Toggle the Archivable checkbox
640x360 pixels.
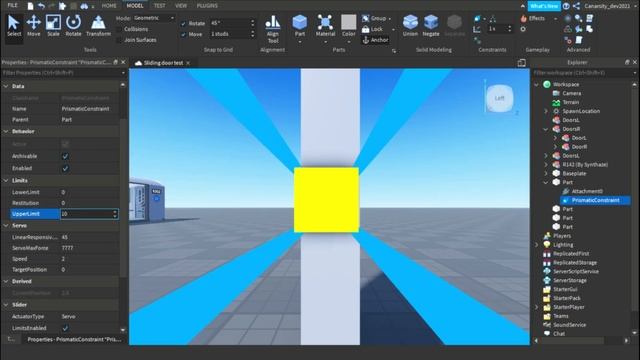pos(65,156)
